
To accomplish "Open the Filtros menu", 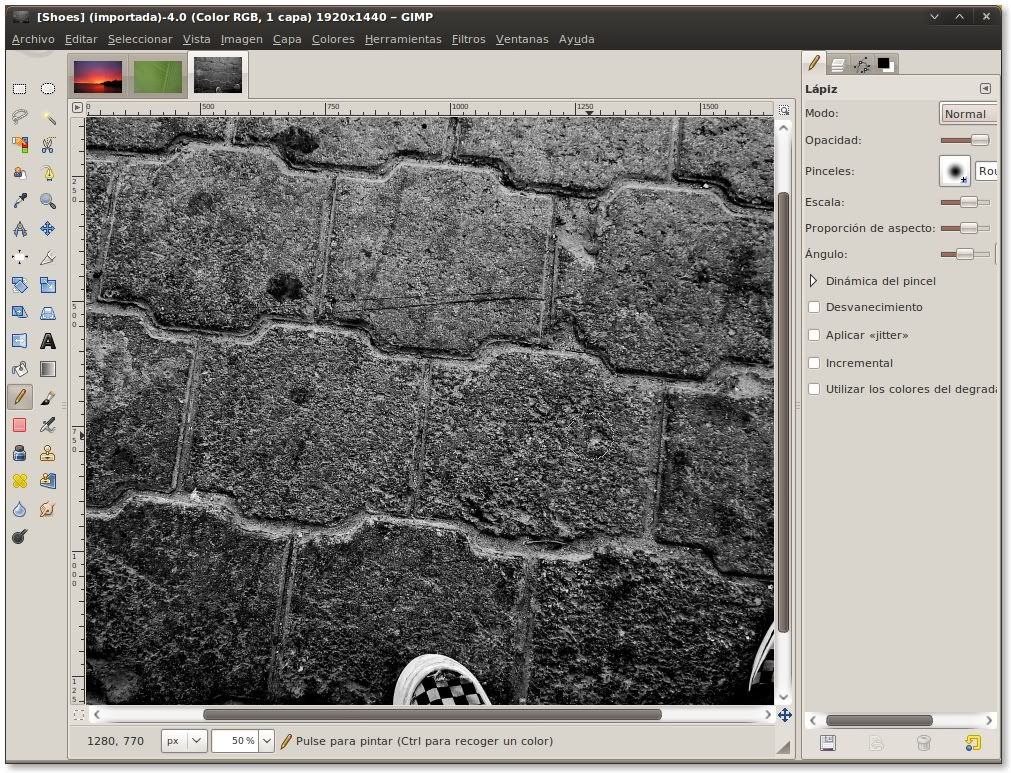I will click(x=468, y=39).
